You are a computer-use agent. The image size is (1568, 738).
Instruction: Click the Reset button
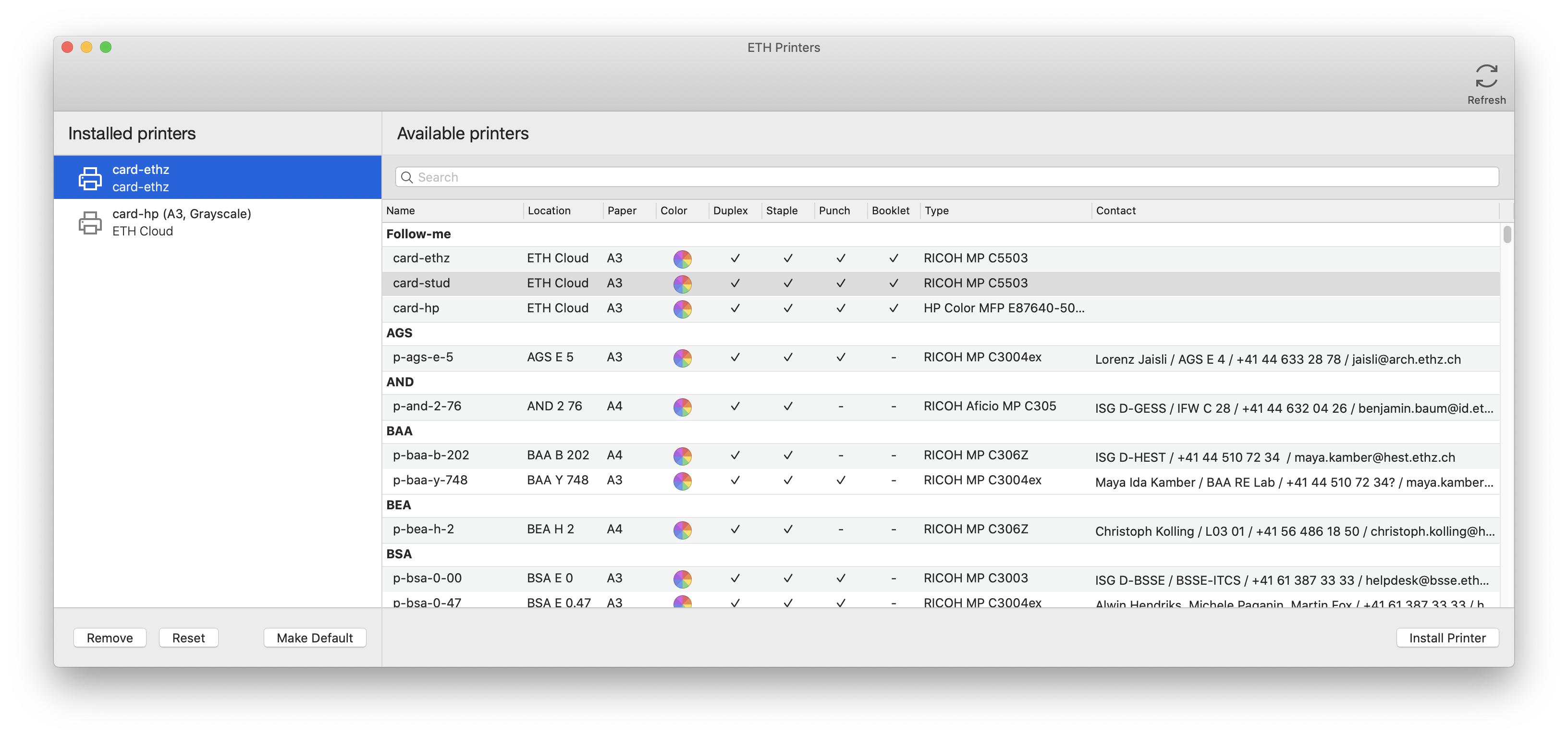(x=188, y=638)
